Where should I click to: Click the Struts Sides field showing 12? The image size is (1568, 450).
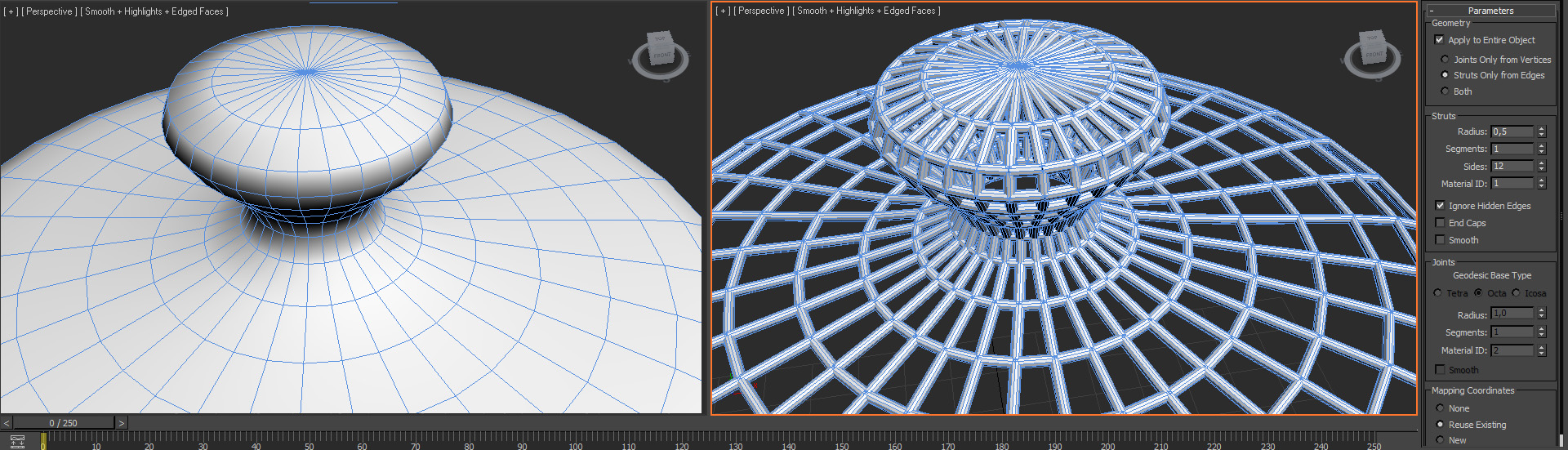click(1512, 166)
